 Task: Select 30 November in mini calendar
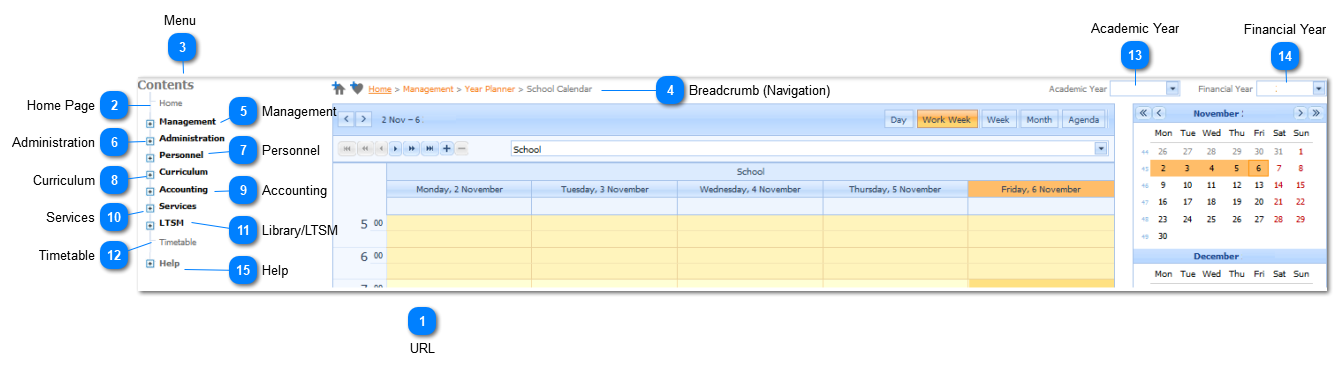pyautogui.click(x=1162, y=236)
